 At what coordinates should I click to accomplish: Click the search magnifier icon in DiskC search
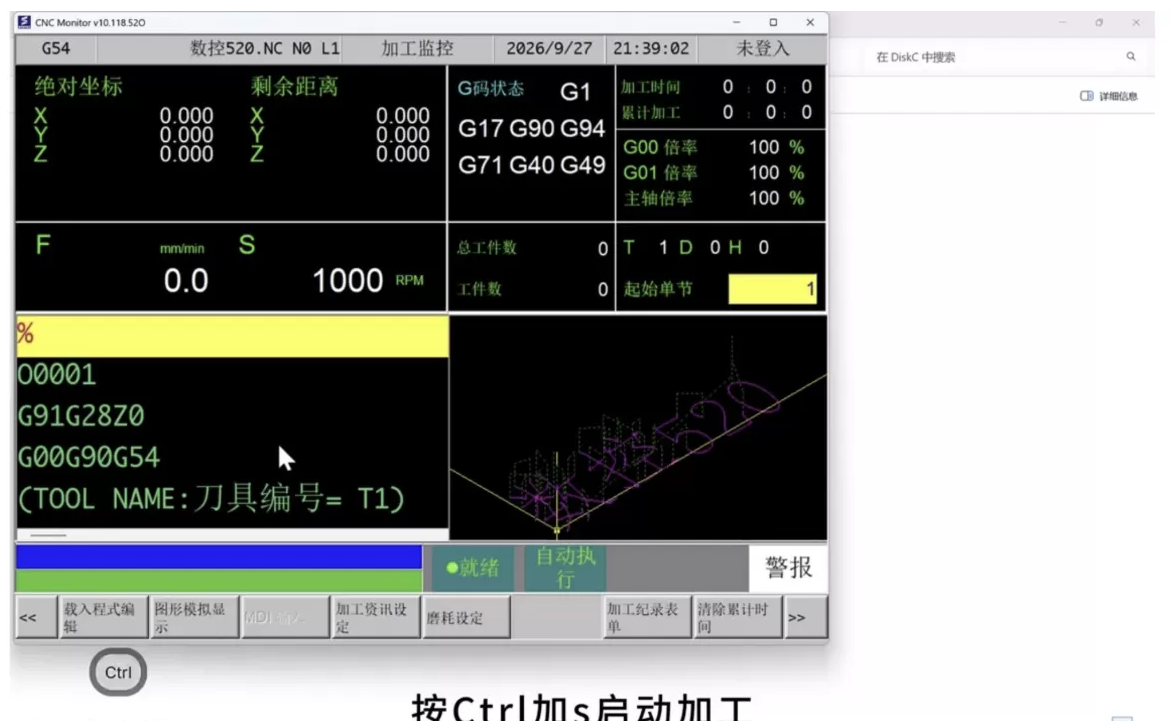coord(1131,57)
